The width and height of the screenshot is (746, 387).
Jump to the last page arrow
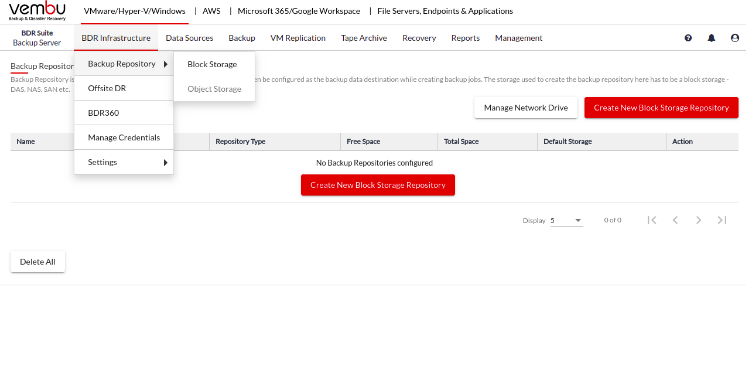(x=722, y=220)
